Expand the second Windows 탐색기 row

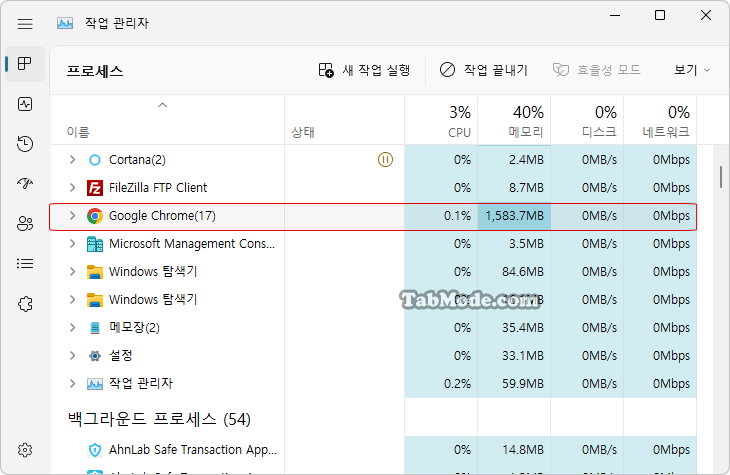click(73, 299)
